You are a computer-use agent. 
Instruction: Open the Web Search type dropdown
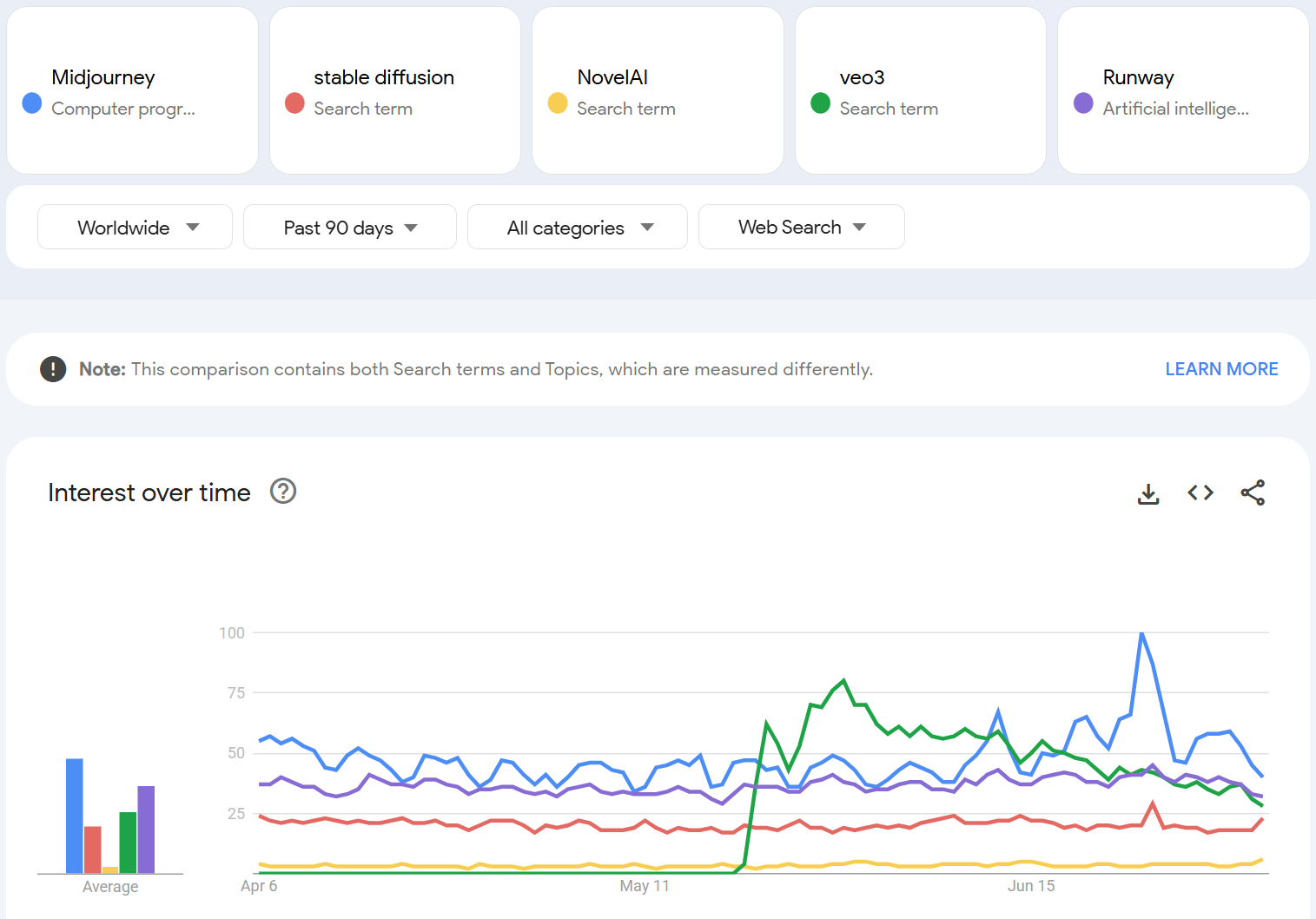(801, 228)
